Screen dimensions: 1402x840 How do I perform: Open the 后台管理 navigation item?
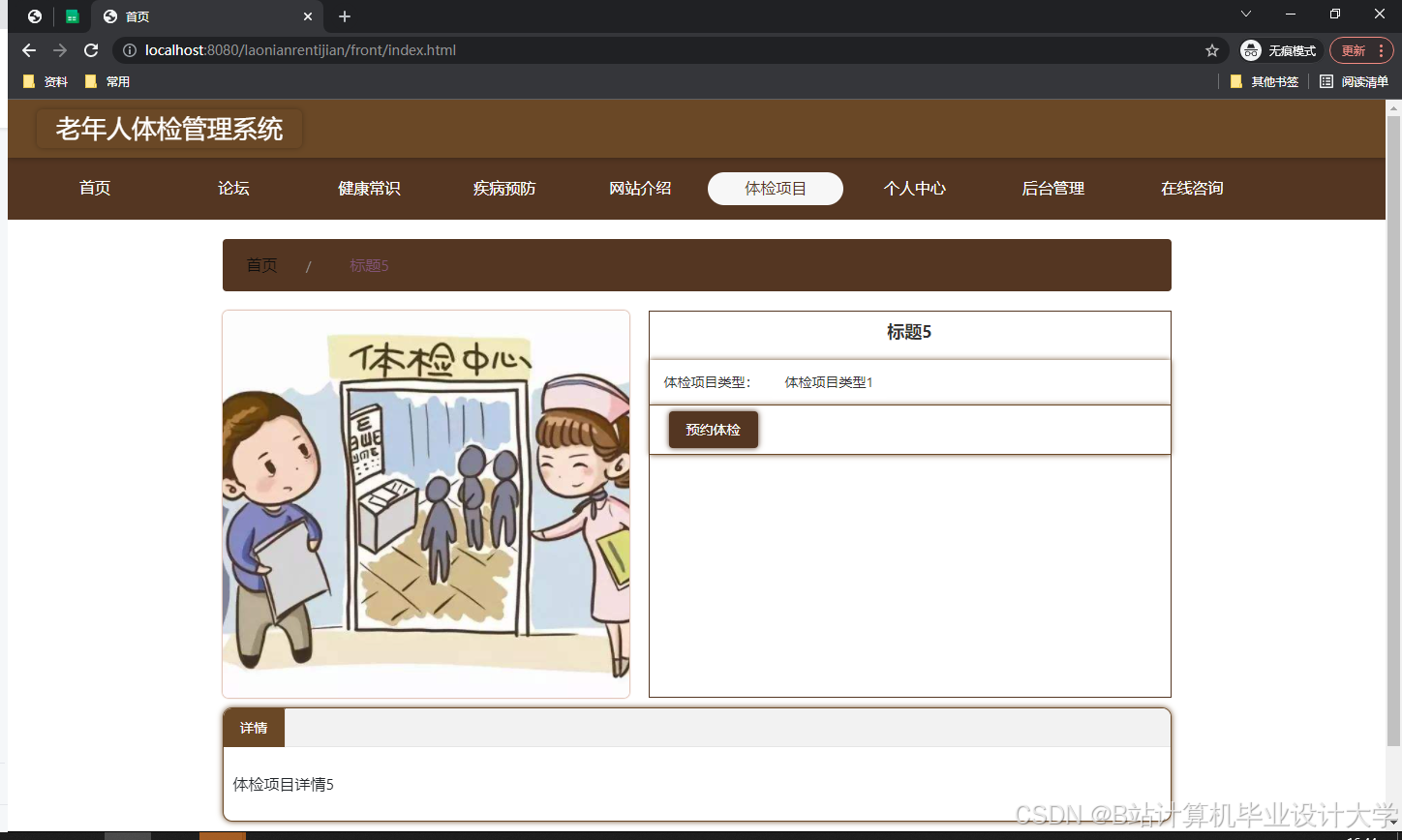pos(1053,189)
